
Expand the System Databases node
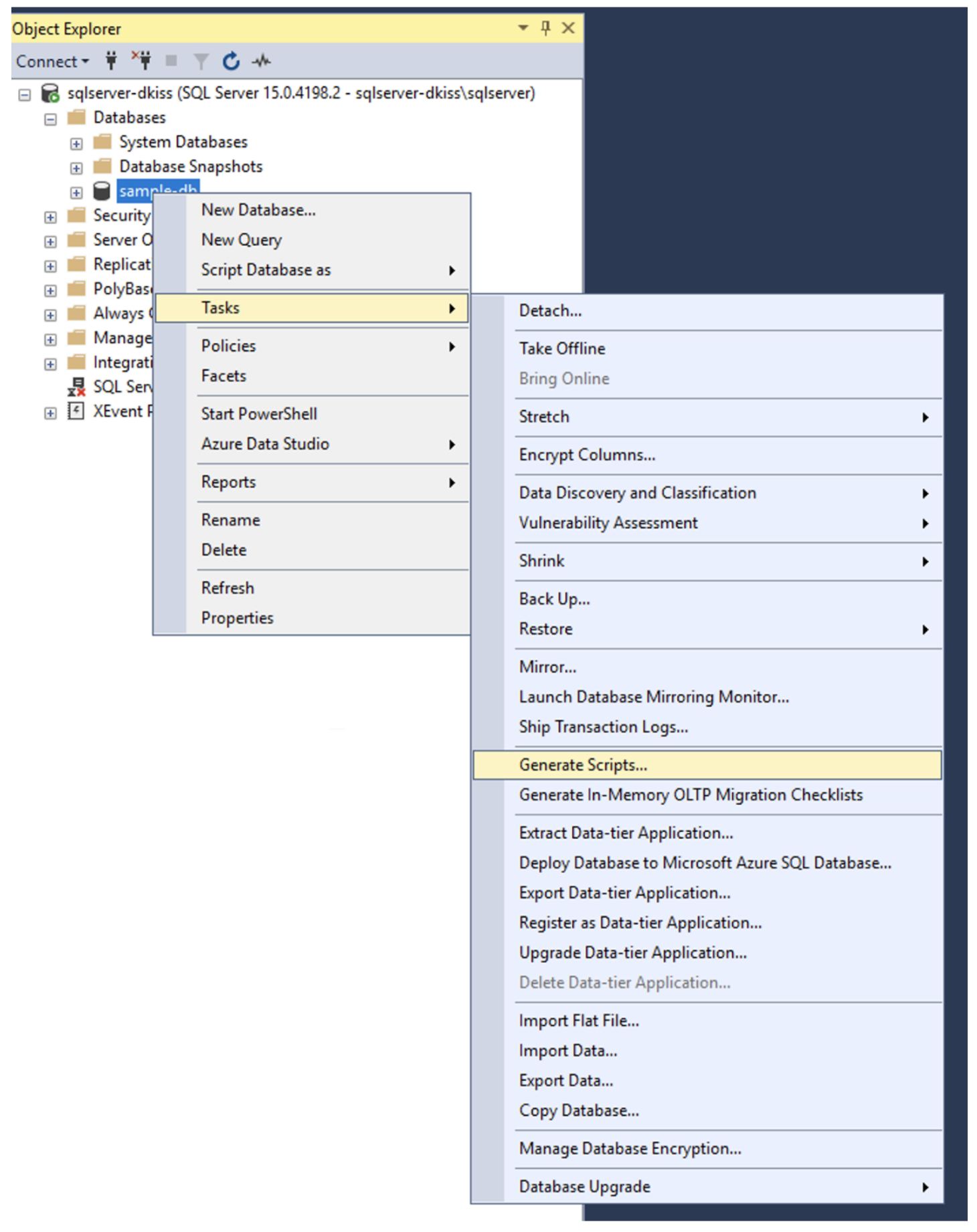point(76,144)
